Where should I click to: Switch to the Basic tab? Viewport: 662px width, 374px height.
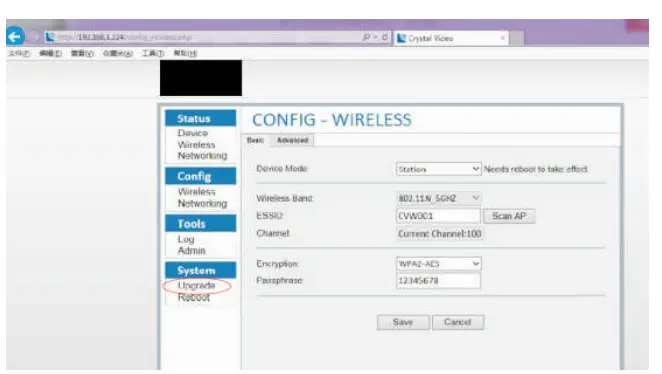pyautogui.click(x=255, y=140)
